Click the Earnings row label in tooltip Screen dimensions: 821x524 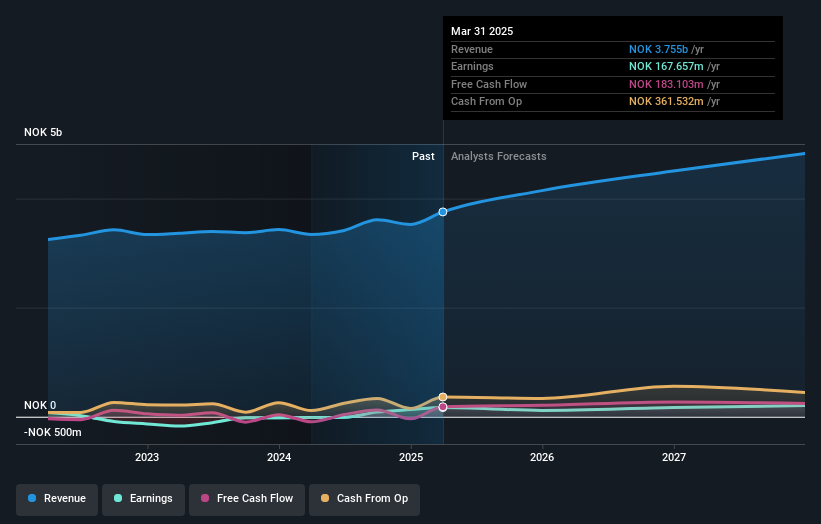point(472,66)
